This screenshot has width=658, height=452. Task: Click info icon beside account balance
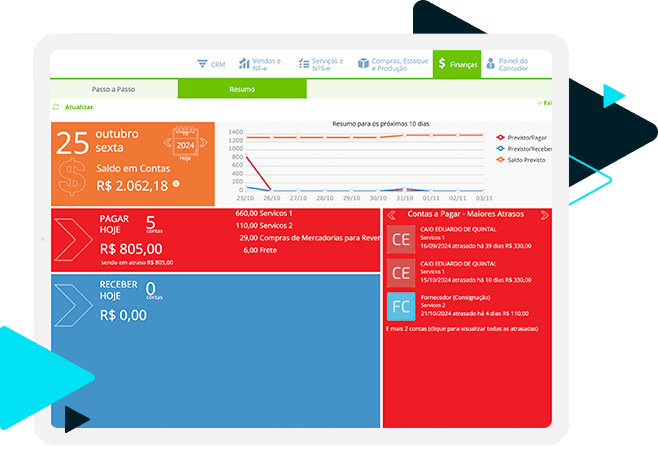[x=176, y=184]
